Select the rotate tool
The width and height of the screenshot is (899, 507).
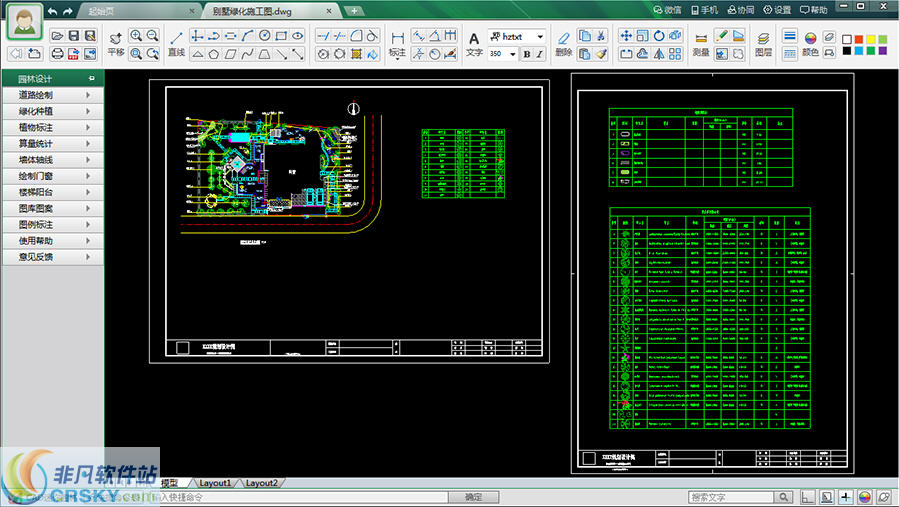click(659, 36)
